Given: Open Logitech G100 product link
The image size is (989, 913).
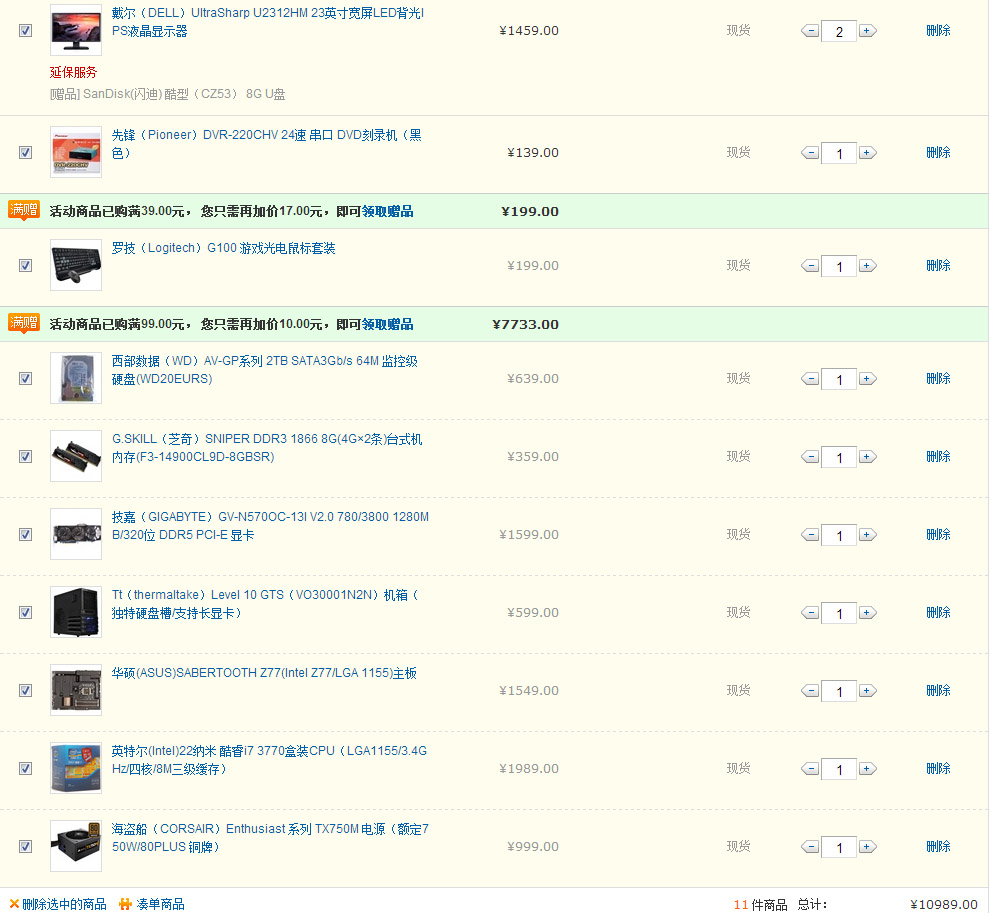Looking at the screenshot, I should [x=223, y=248].
